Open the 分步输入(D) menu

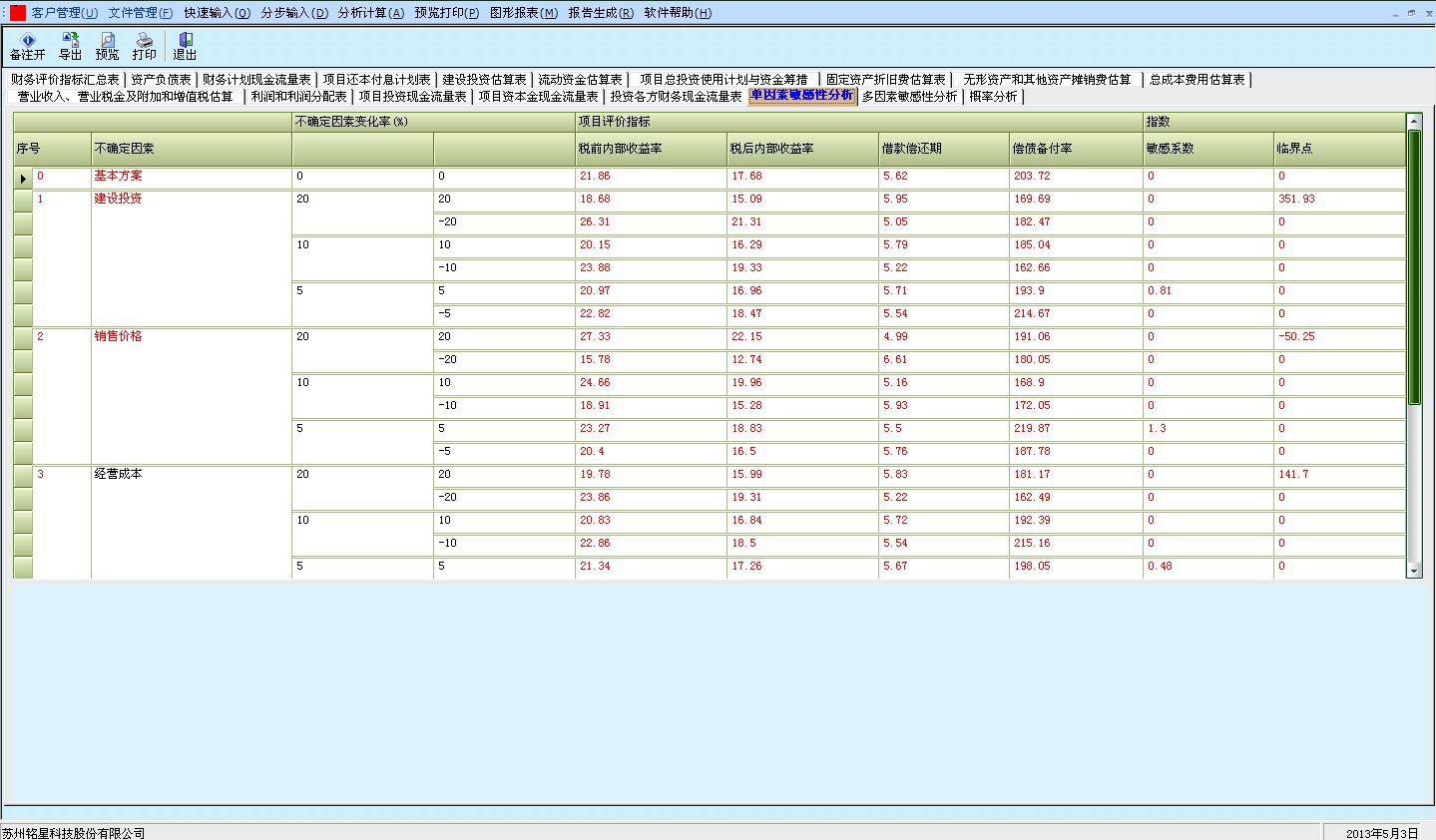[294, 13]
